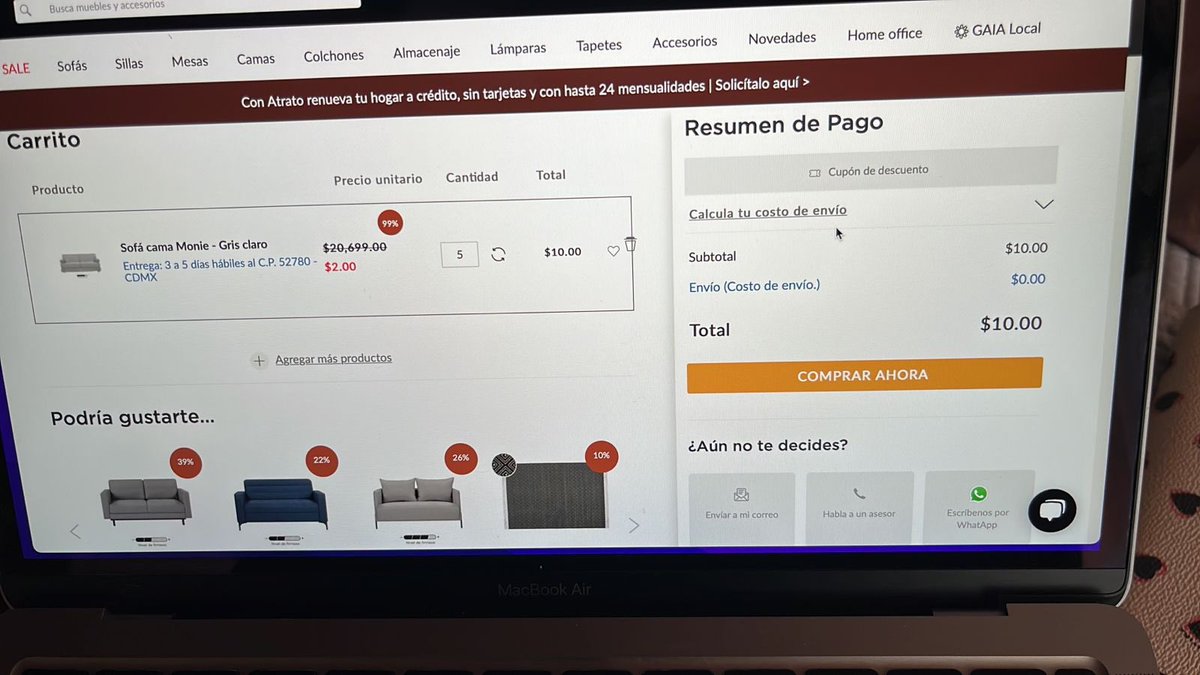The width and height of the screenshot is (1200, 675).
Task: Open the Sillas category
Action: 129,64
